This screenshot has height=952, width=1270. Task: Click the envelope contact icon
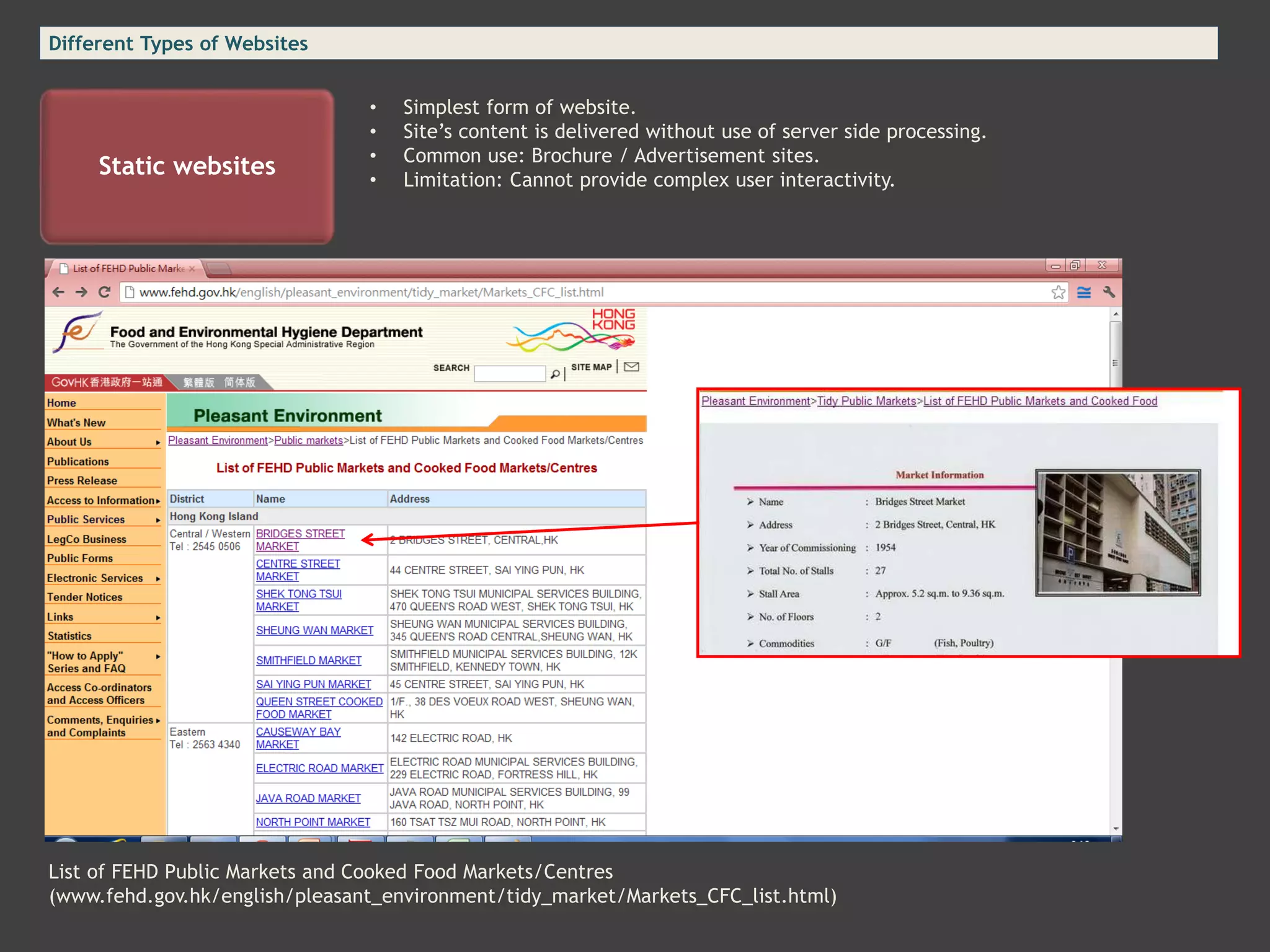pos(631,367)
